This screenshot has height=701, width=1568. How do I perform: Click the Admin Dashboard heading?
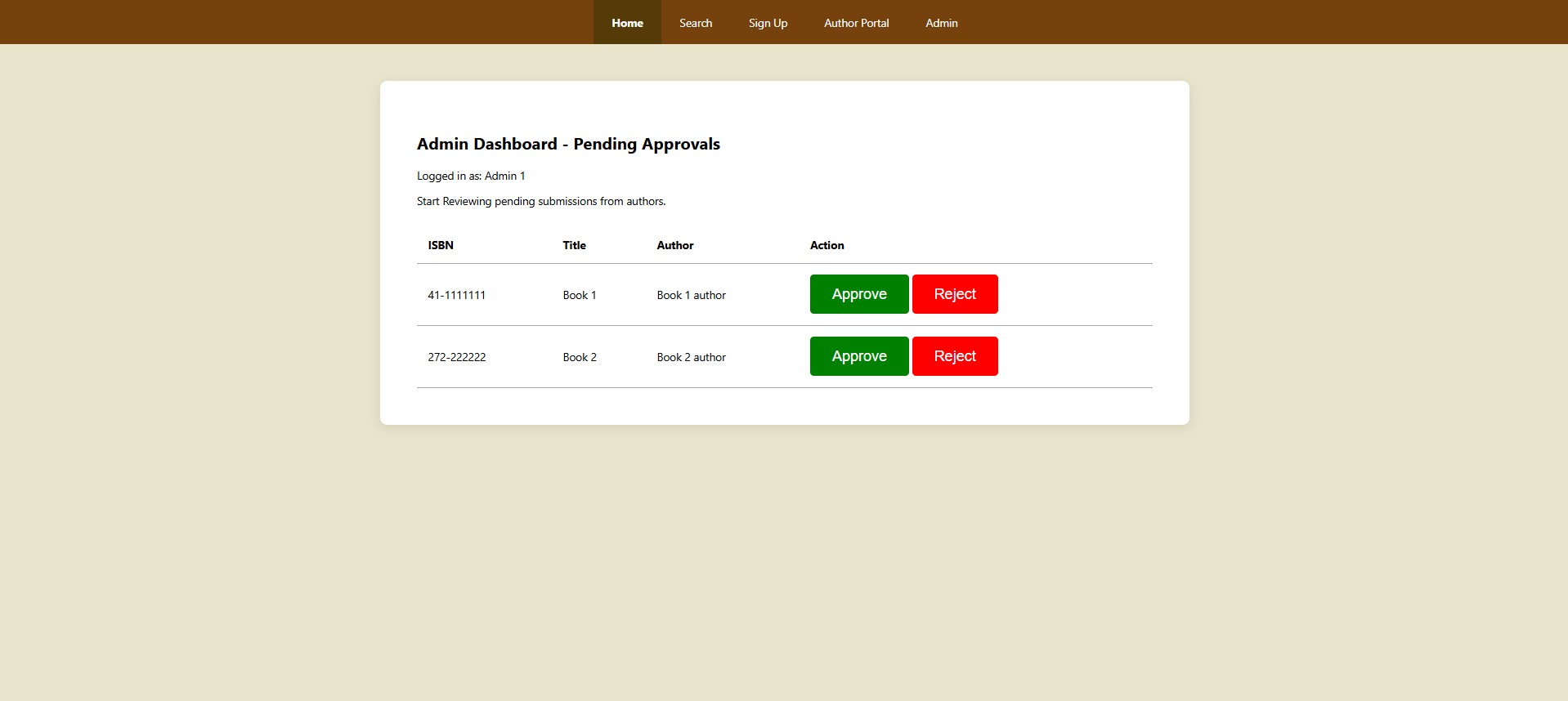click(568, 144)
